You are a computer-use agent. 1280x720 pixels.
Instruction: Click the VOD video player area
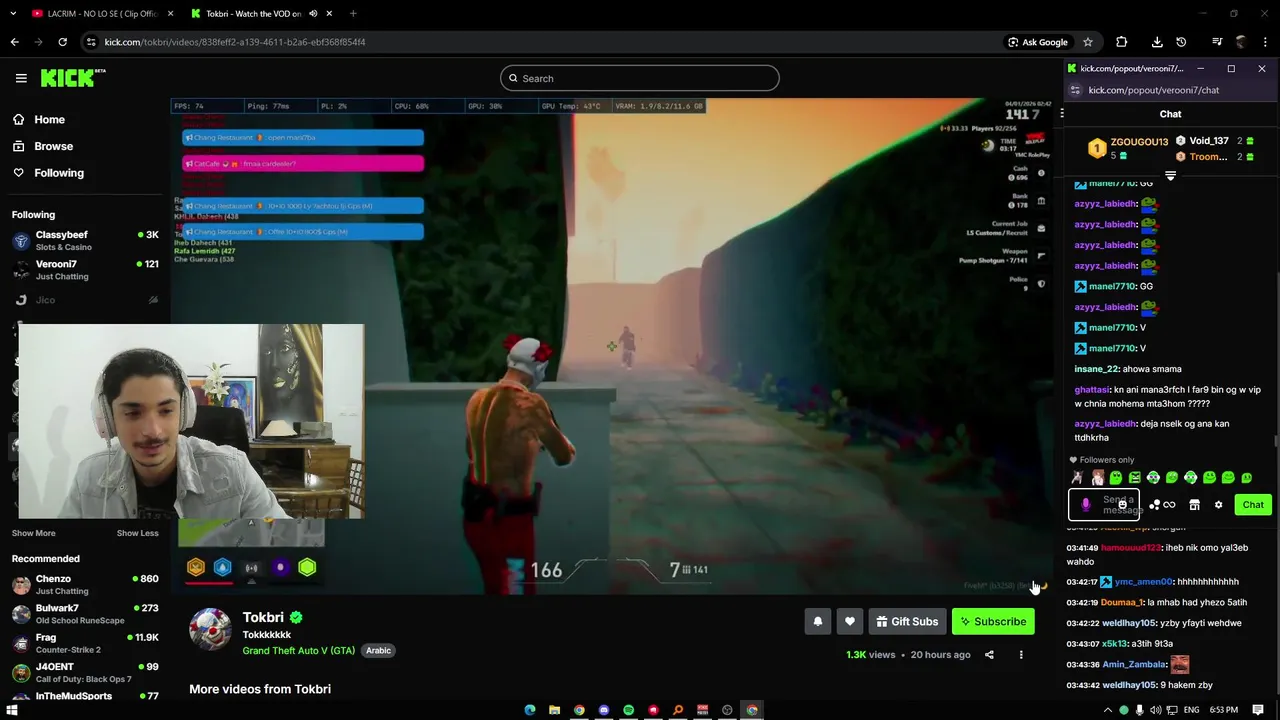(x=612, y=346)
